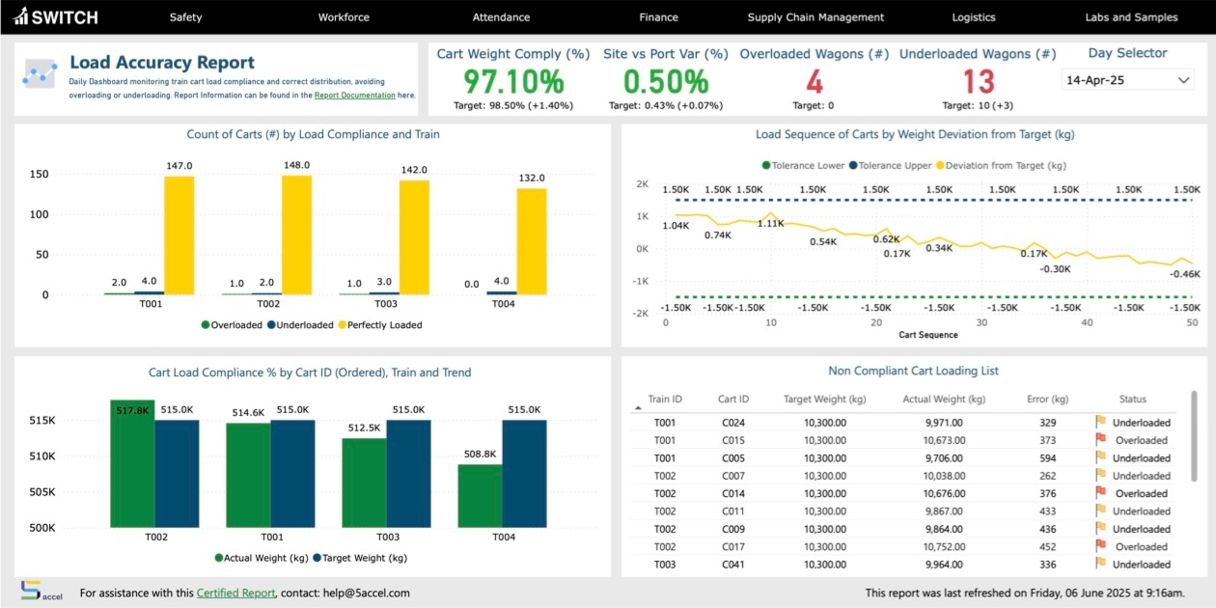Image resolution: width=1216 pixels, height=608 pixels.
Task: Select the green T003 bar labeled 512.5K
Action: 364,483
